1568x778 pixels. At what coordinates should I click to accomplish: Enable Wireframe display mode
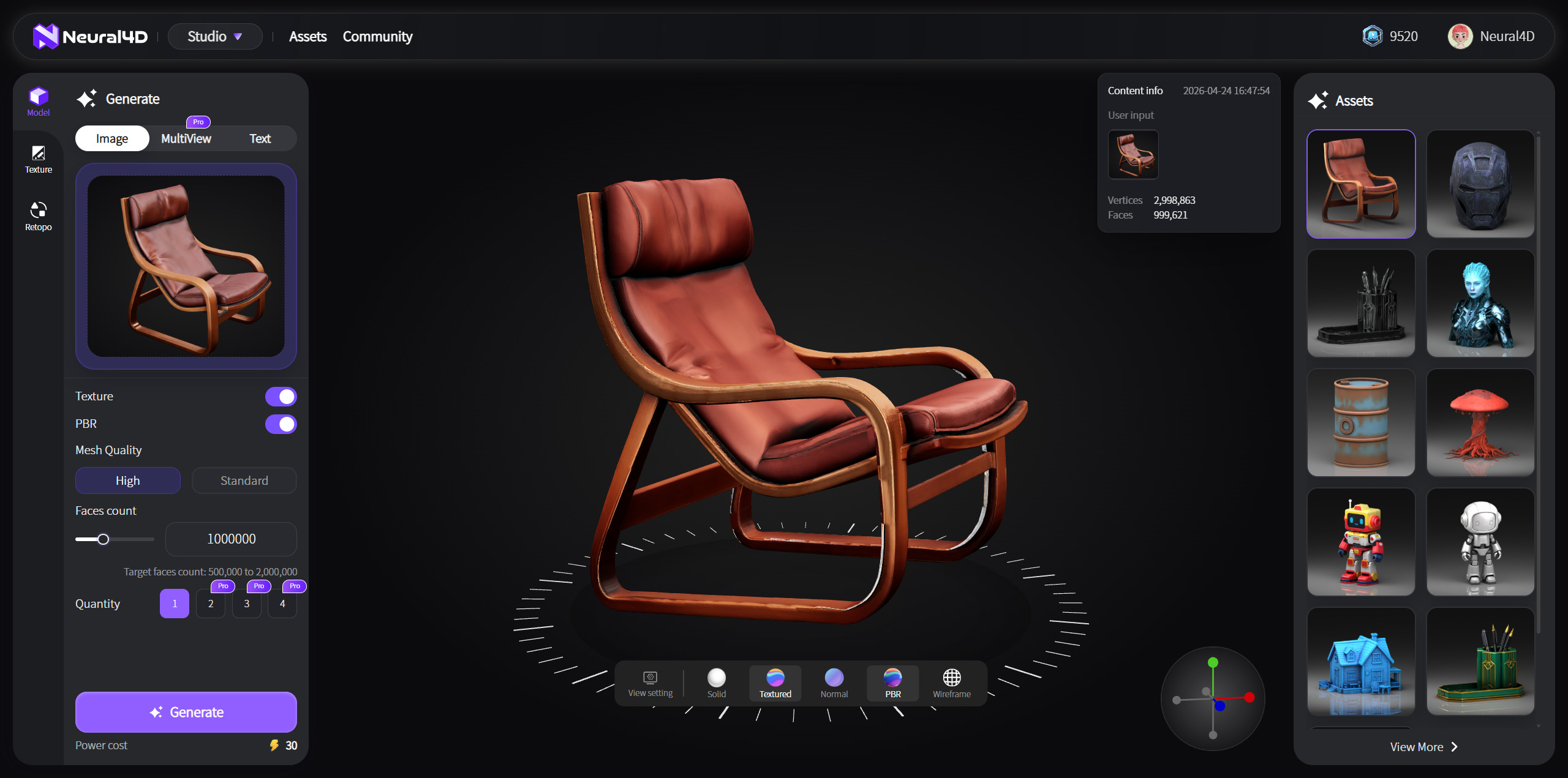951,681
